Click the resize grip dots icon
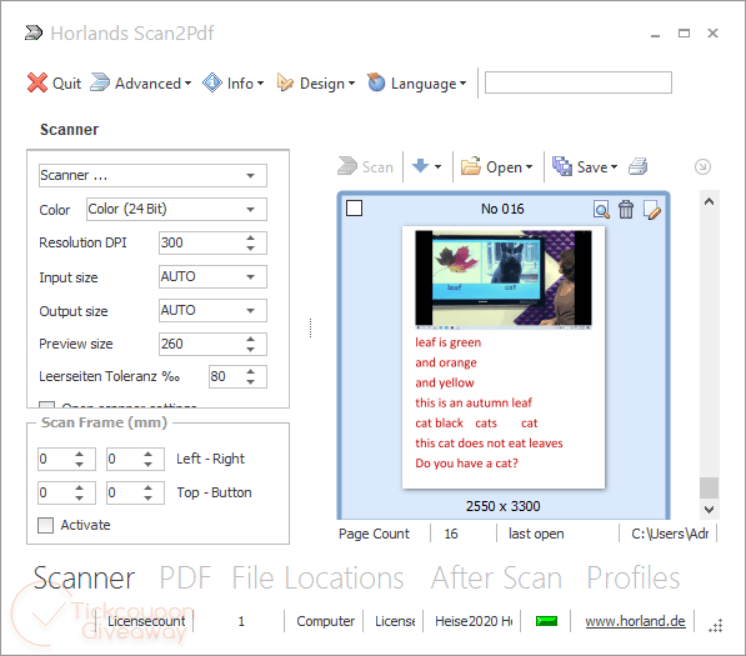This screenshot has height=656, width=746. click(x=716, y=625)
